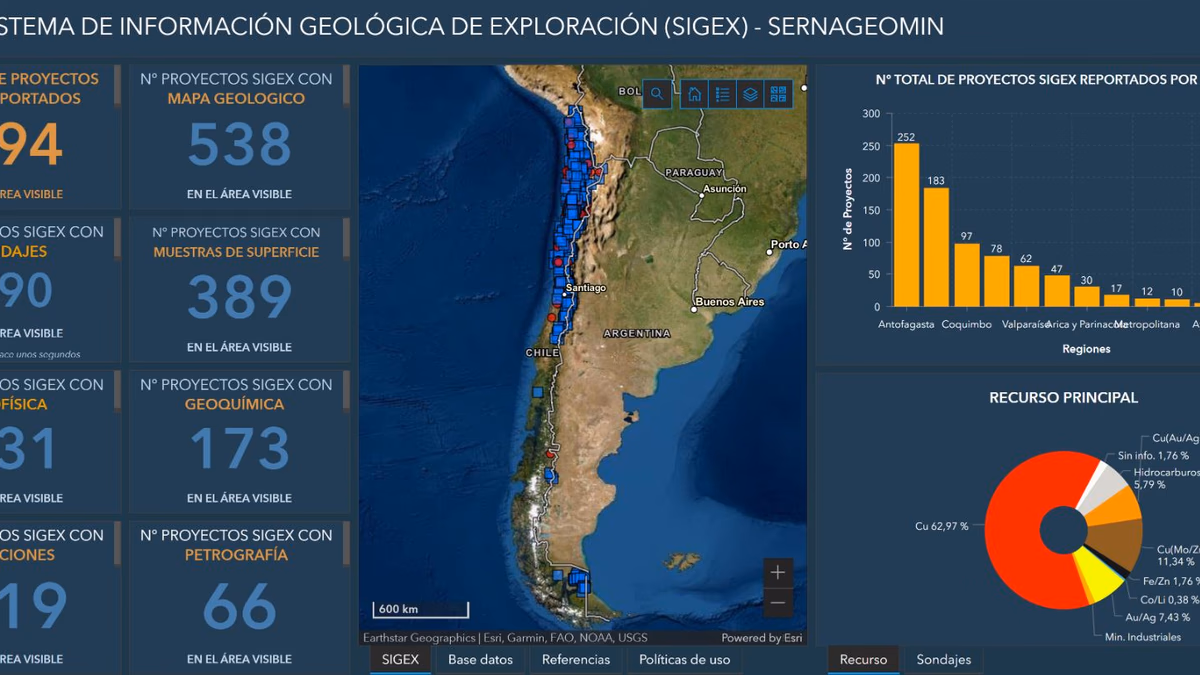Open the map layers stack icon

[750, 94]
